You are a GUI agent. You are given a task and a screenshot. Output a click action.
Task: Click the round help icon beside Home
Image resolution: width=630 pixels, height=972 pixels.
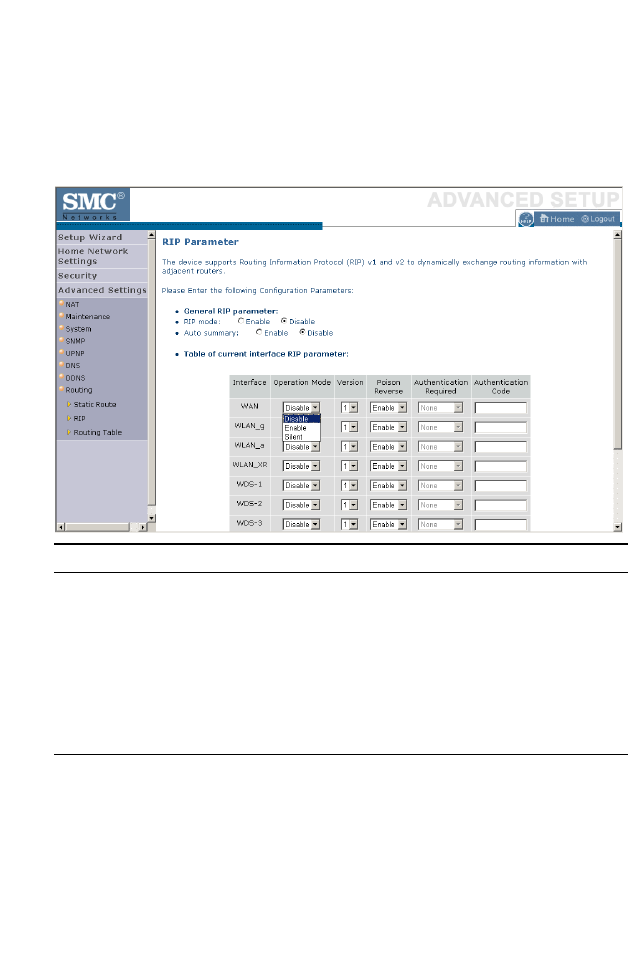click(x=526, y=219)
